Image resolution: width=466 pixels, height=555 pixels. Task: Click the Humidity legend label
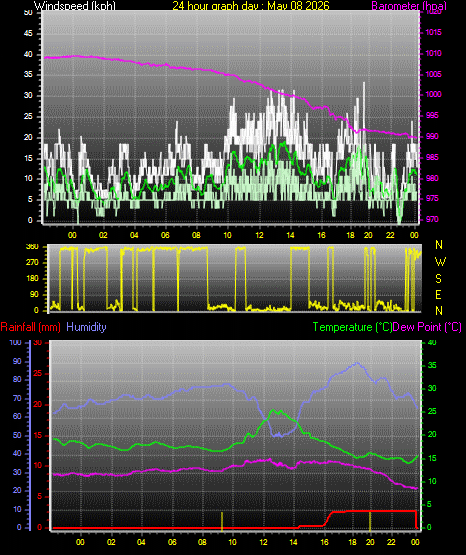coord(86,327)
